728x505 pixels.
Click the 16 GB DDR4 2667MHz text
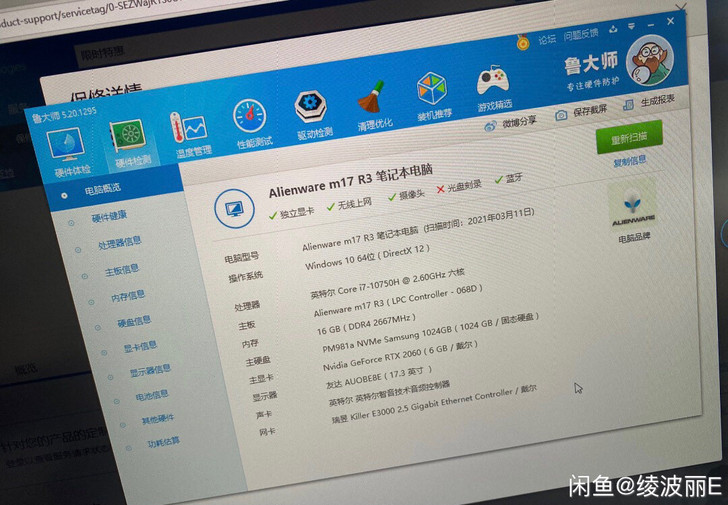tap(366, 324)
